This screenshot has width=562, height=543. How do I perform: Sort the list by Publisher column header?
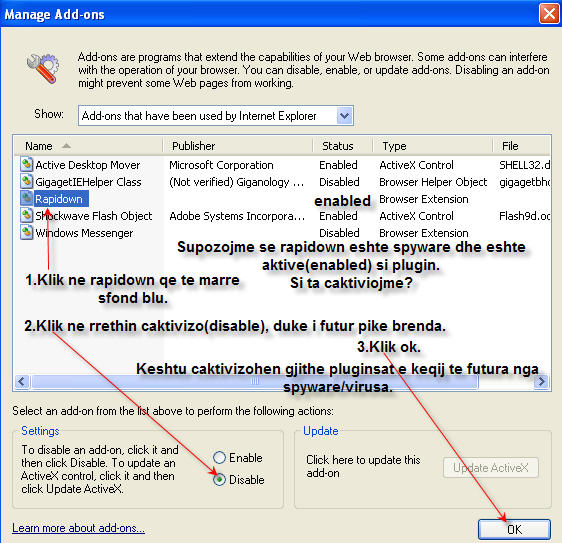pyautogui.click(x=237, y=146)
